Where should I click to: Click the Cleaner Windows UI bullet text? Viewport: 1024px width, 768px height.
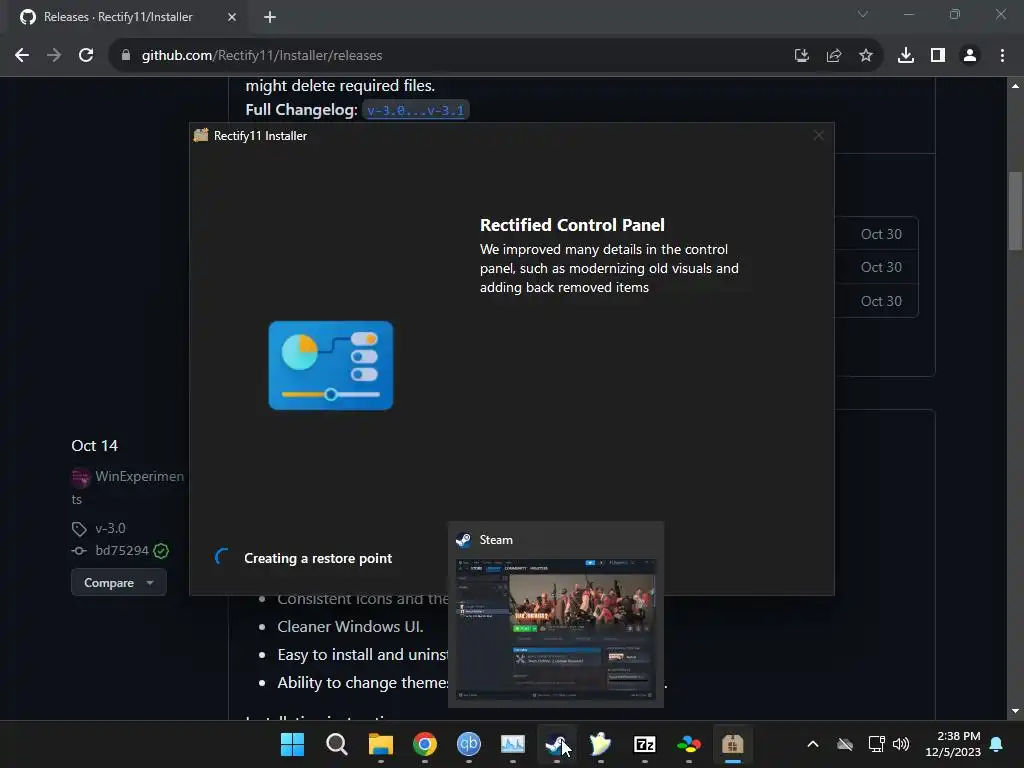coord(350,627)
